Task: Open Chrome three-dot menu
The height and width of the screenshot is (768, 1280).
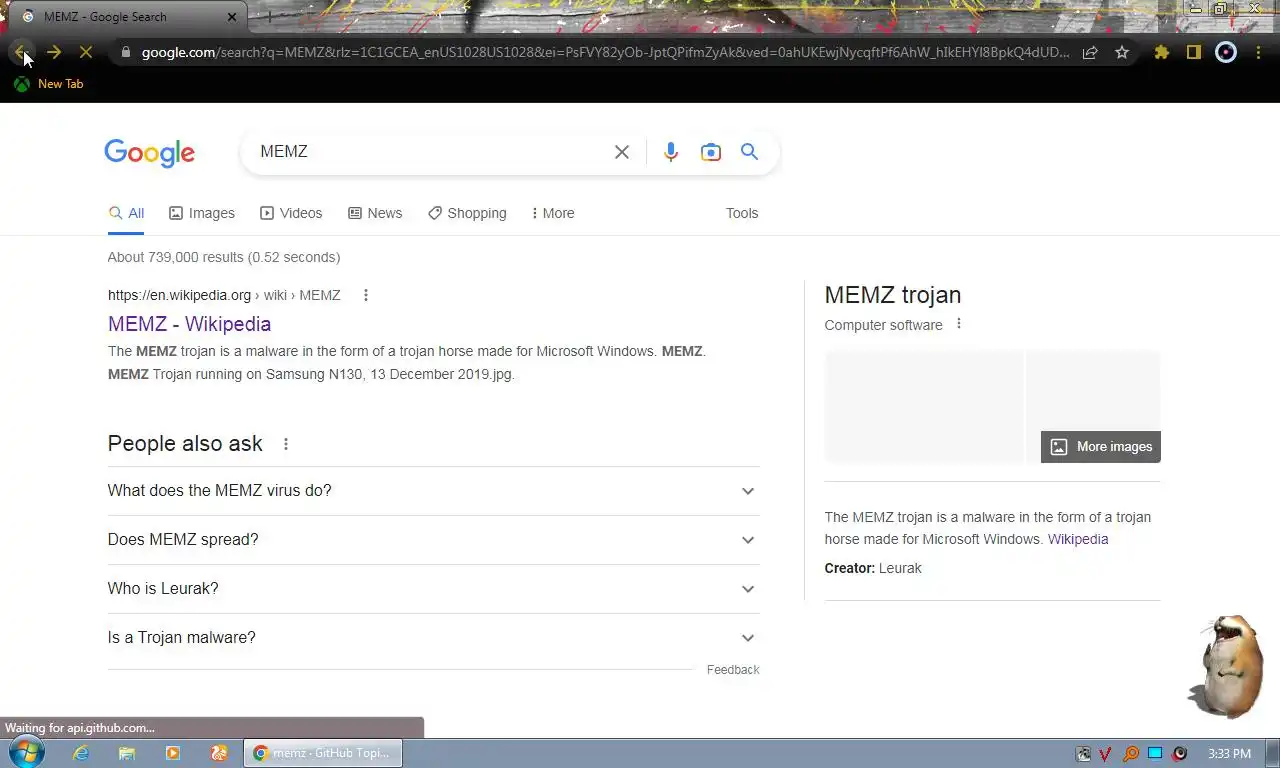Action: (x=1258, y=52)
